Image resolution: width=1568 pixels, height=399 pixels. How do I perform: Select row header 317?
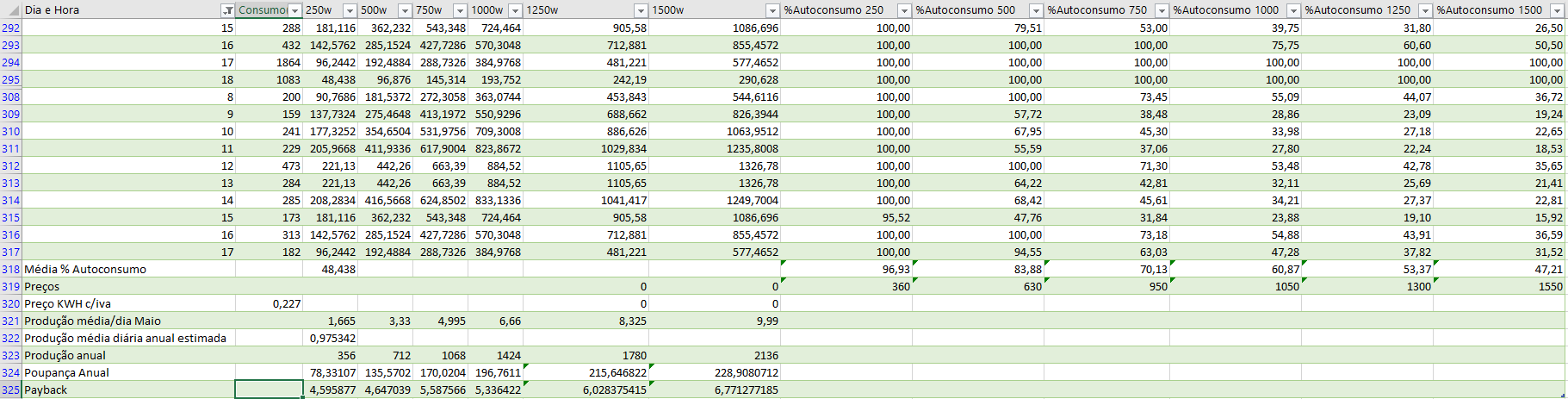10,252
